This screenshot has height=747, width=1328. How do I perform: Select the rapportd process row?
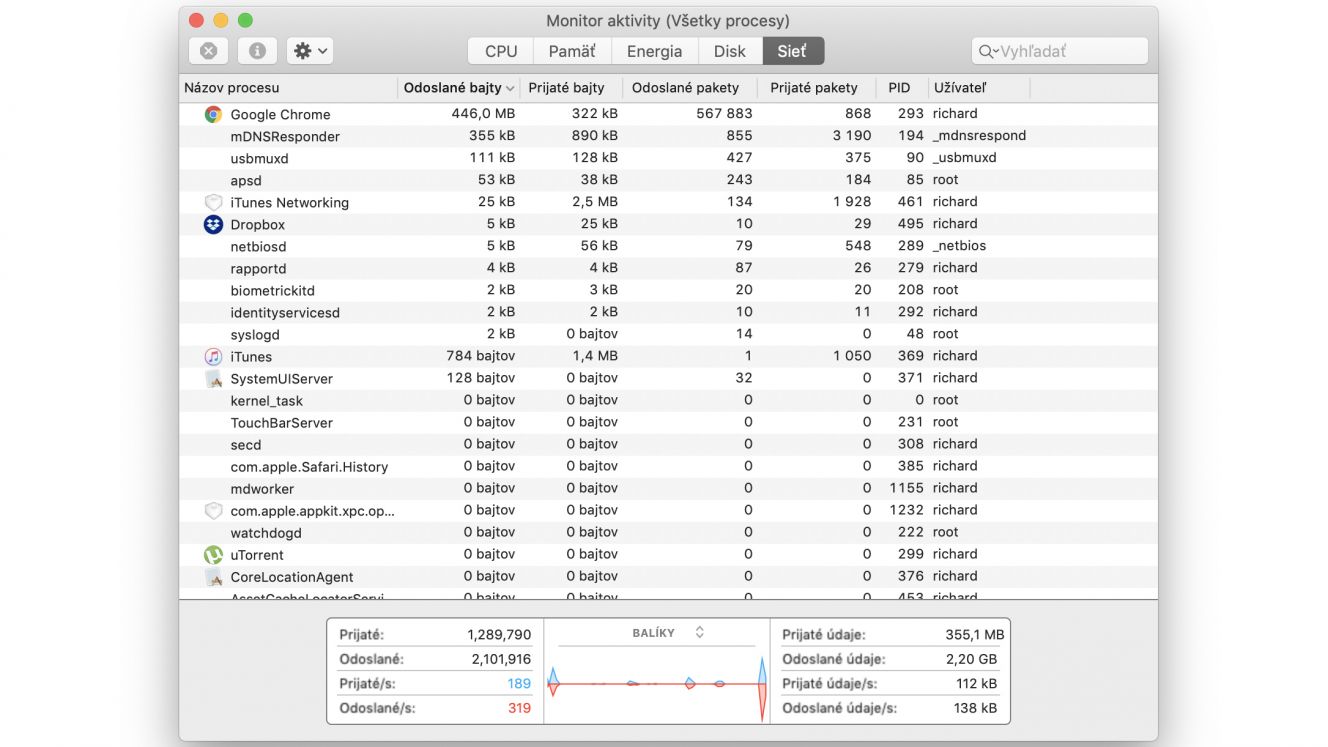668,268
